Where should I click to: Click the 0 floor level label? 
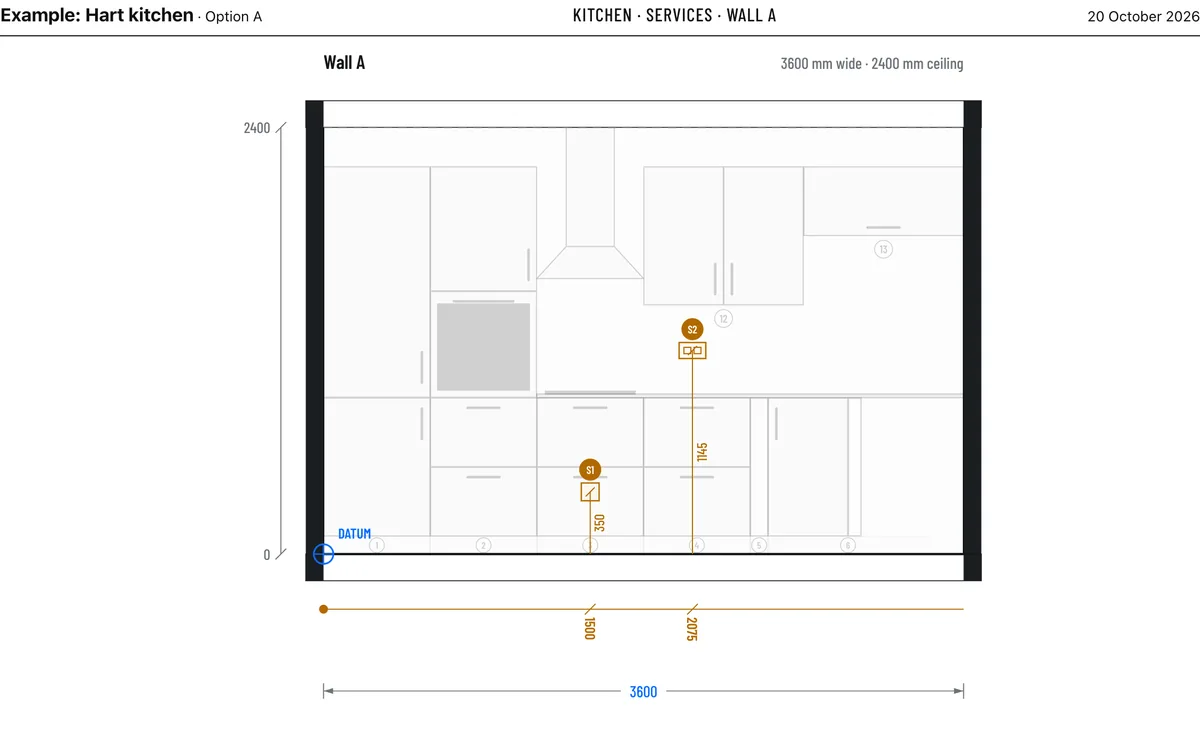coord(267,554)
